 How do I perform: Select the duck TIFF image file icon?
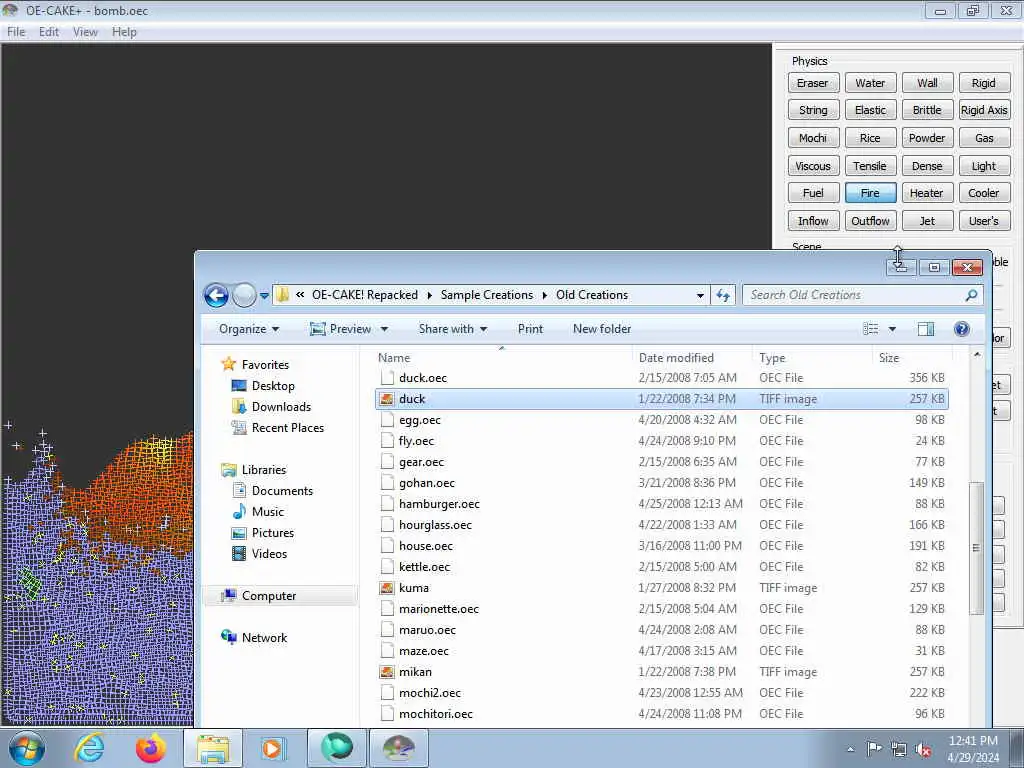click(387, 399)
